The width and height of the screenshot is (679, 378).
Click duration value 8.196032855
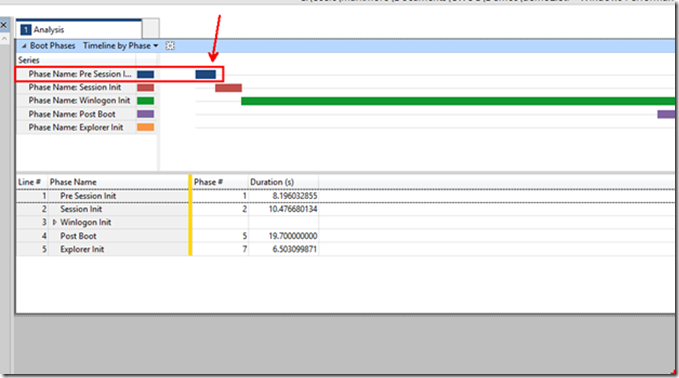coord(294,196)
